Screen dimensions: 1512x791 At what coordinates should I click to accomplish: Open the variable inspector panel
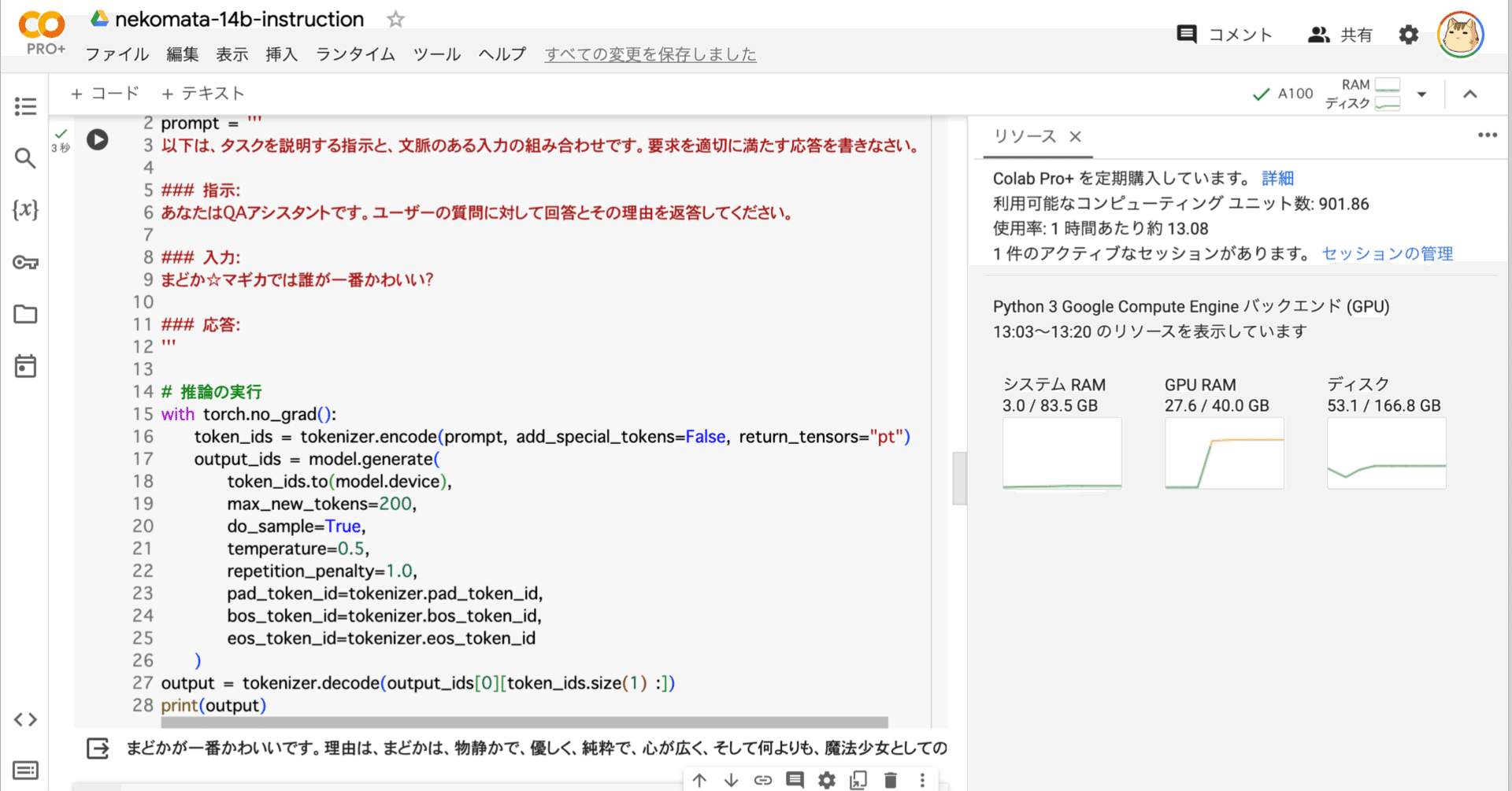pyautogui.click(x=26, y=209)
